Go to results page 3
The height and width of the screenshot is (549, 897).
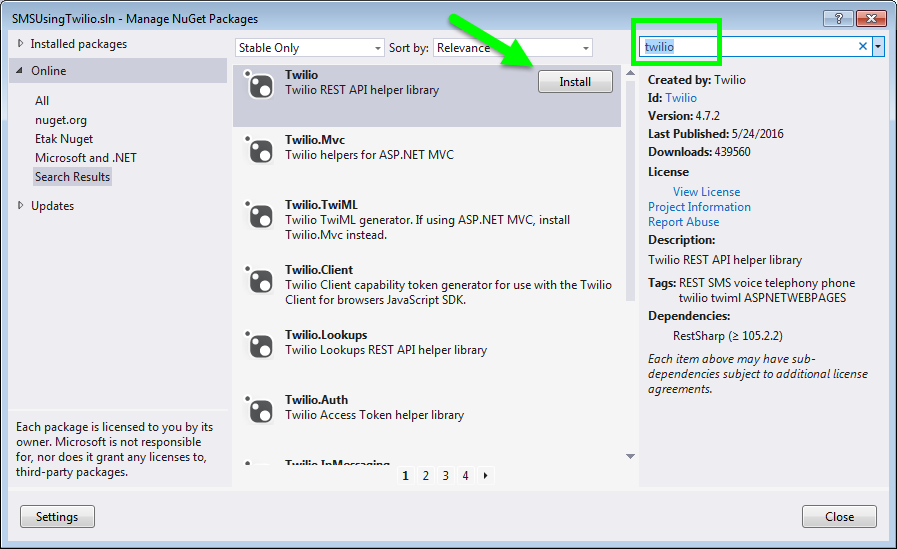446,475
